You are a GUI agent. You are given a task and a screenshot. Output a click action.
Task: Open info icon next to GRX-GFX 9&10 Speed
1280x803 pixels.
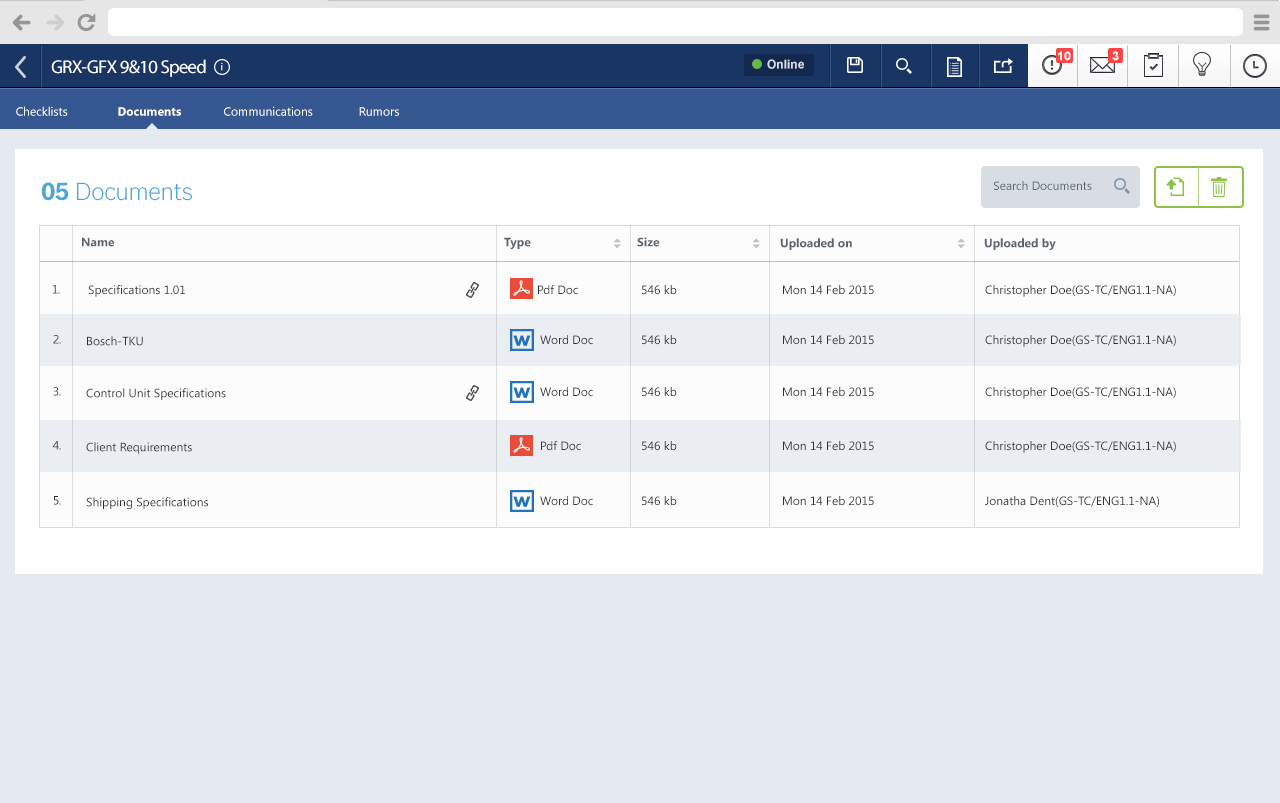pyautogui.click(x=222, y=67)
